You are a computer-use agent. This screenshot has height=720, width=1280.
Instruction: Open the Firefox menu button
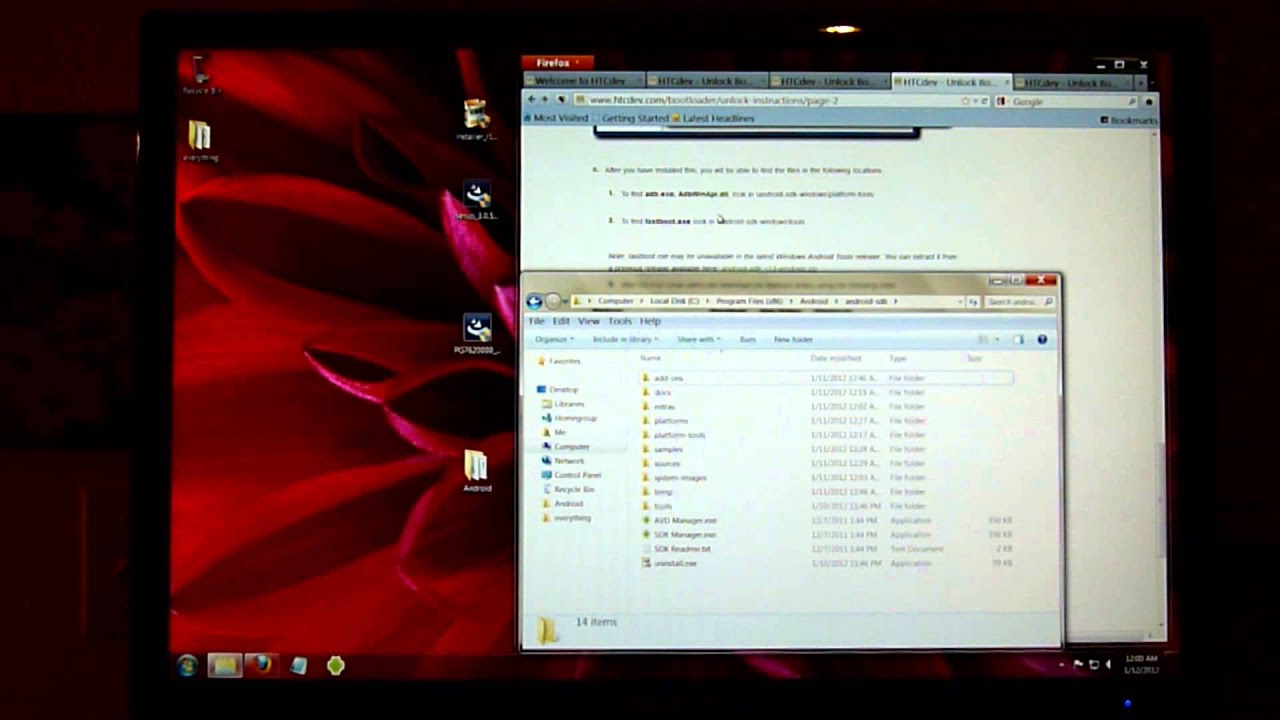click(557, 63)
